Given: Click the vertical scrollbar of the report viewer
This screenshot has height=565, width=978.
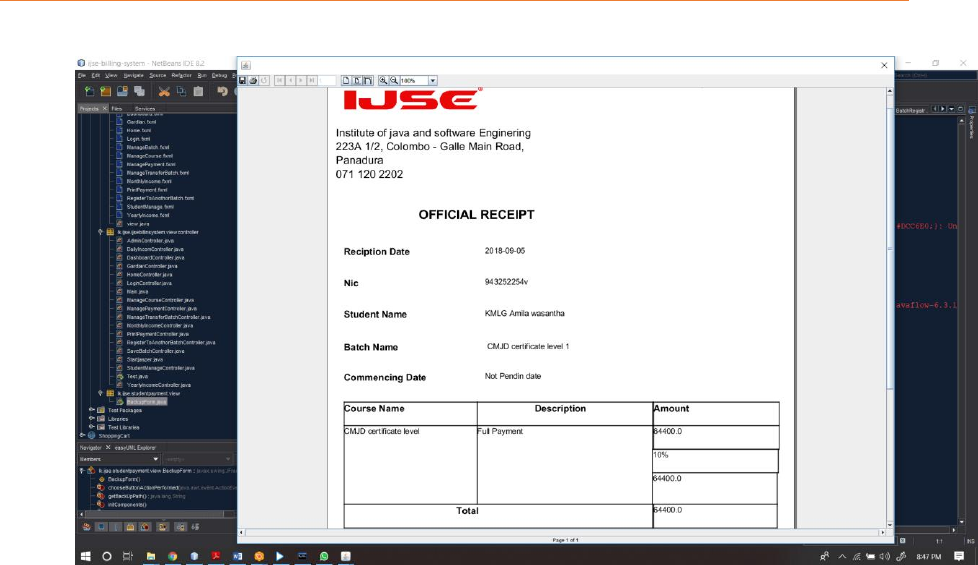Looking at the screenshot, I should point(890,307).
